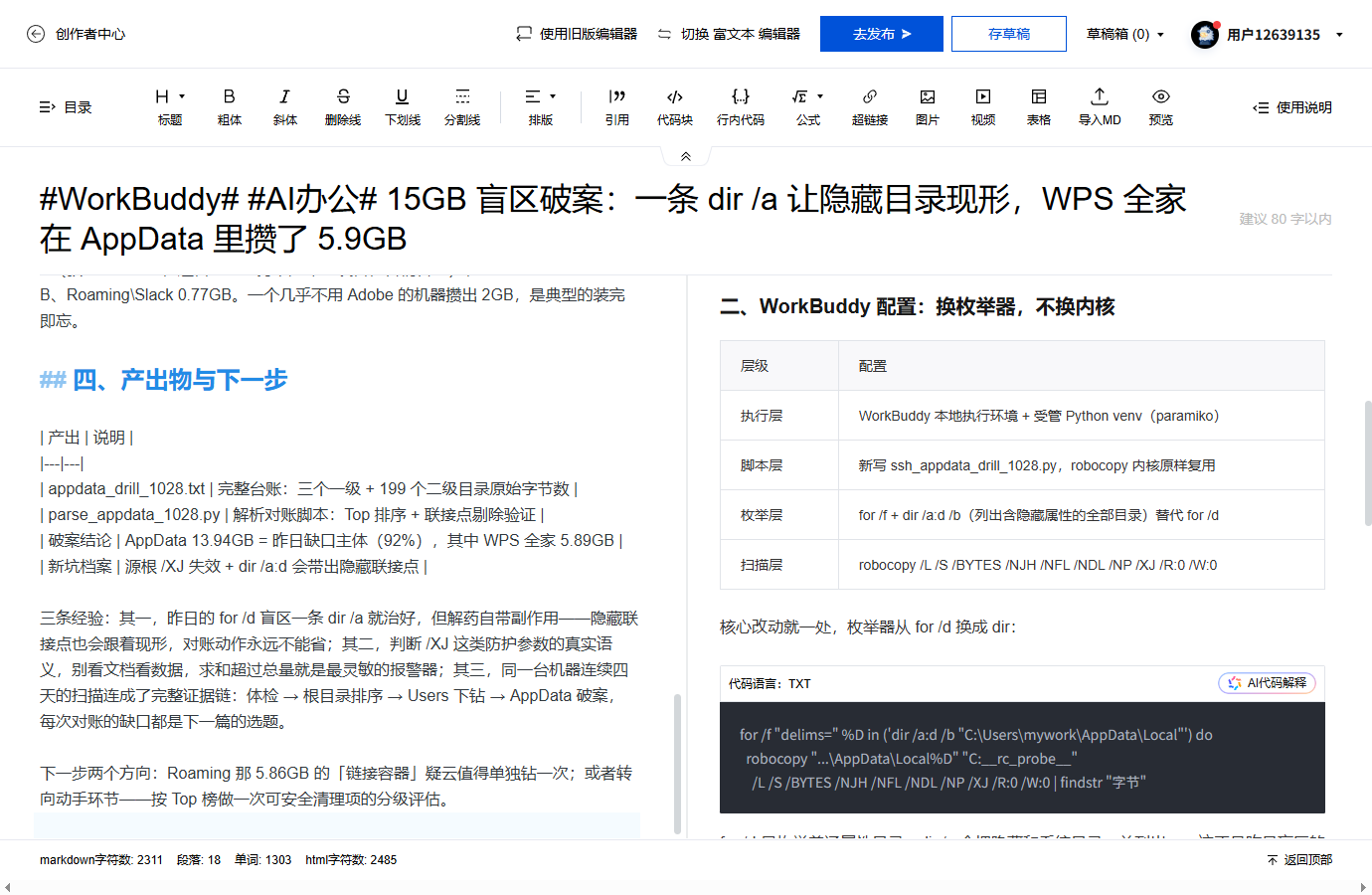Switch to 使用旧版编辑器
The height and width of the screenshot is (895, 1372).
(577, 34)
